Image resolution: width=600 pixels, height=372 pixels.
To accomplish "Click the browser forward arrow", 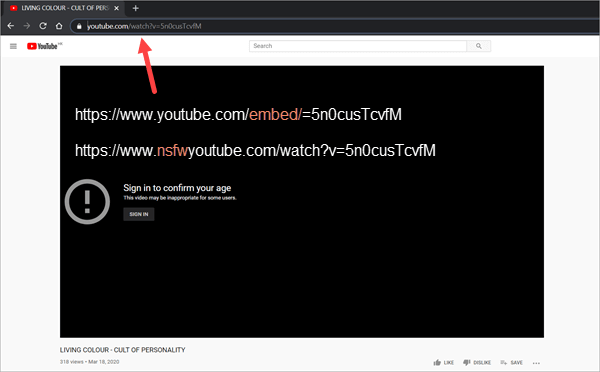I will click(27, 26).
